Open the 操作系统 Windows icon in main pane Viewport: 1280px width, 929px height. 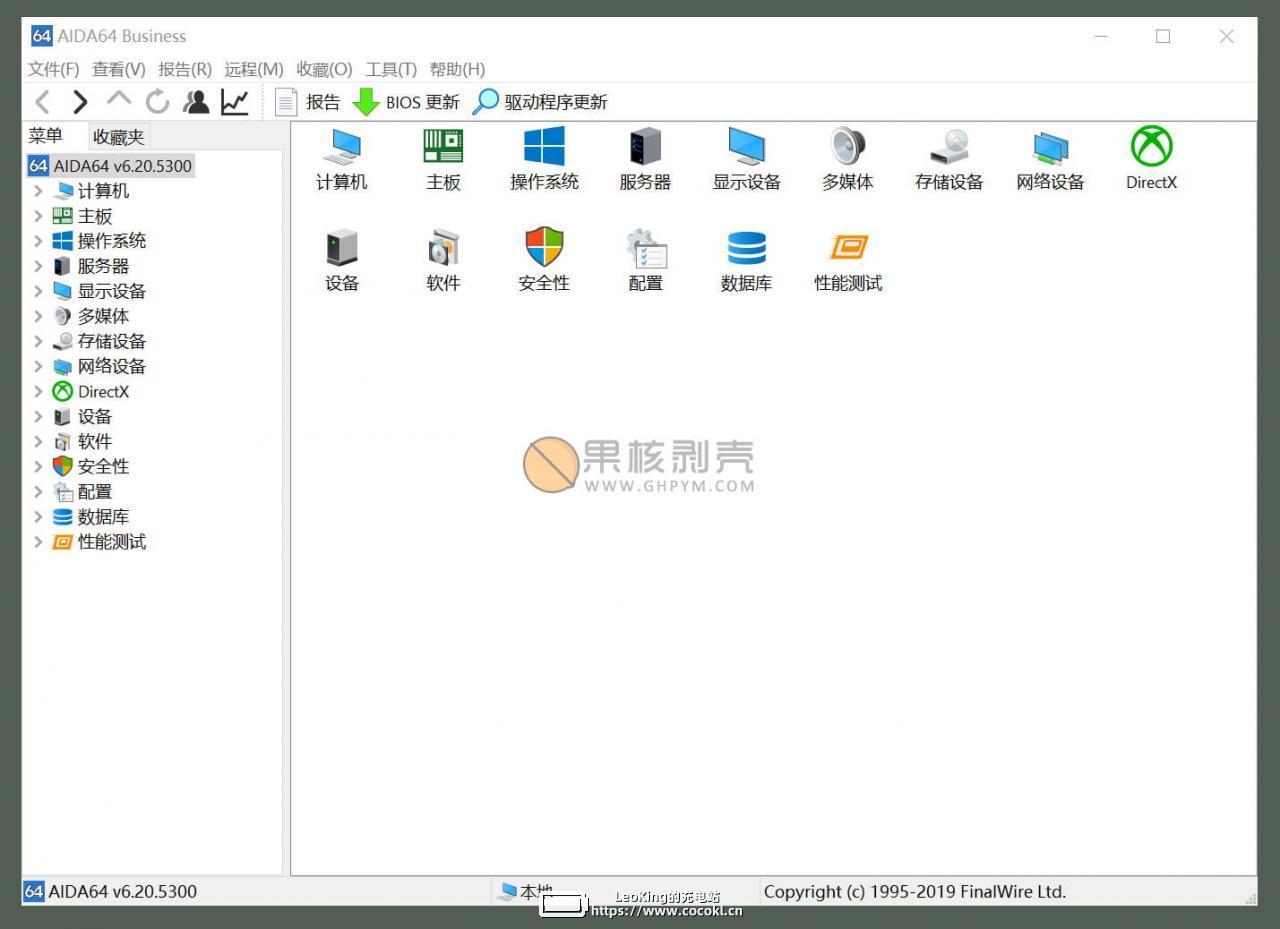[544, 159]
